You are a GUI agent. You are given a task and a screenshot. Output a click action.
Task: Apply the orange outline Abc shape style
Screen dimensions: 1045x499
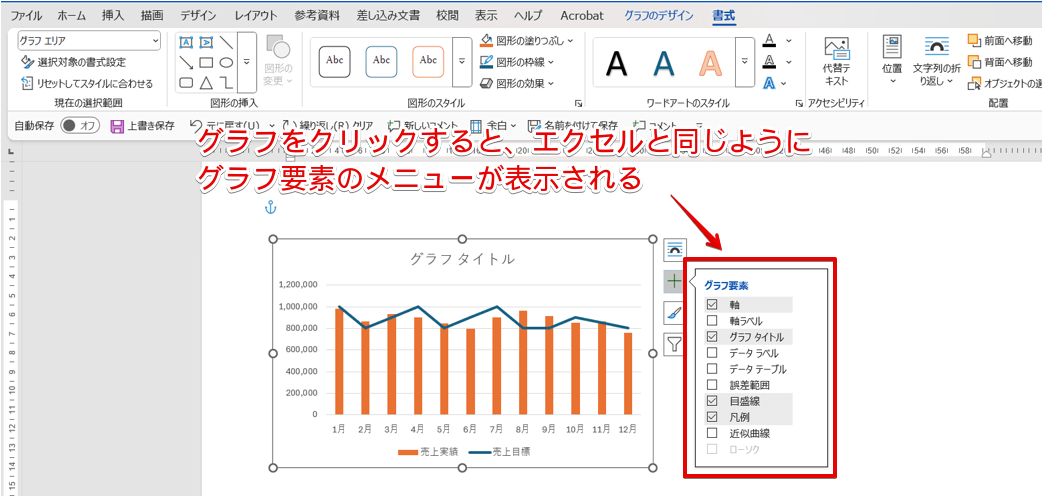point(428,61)
